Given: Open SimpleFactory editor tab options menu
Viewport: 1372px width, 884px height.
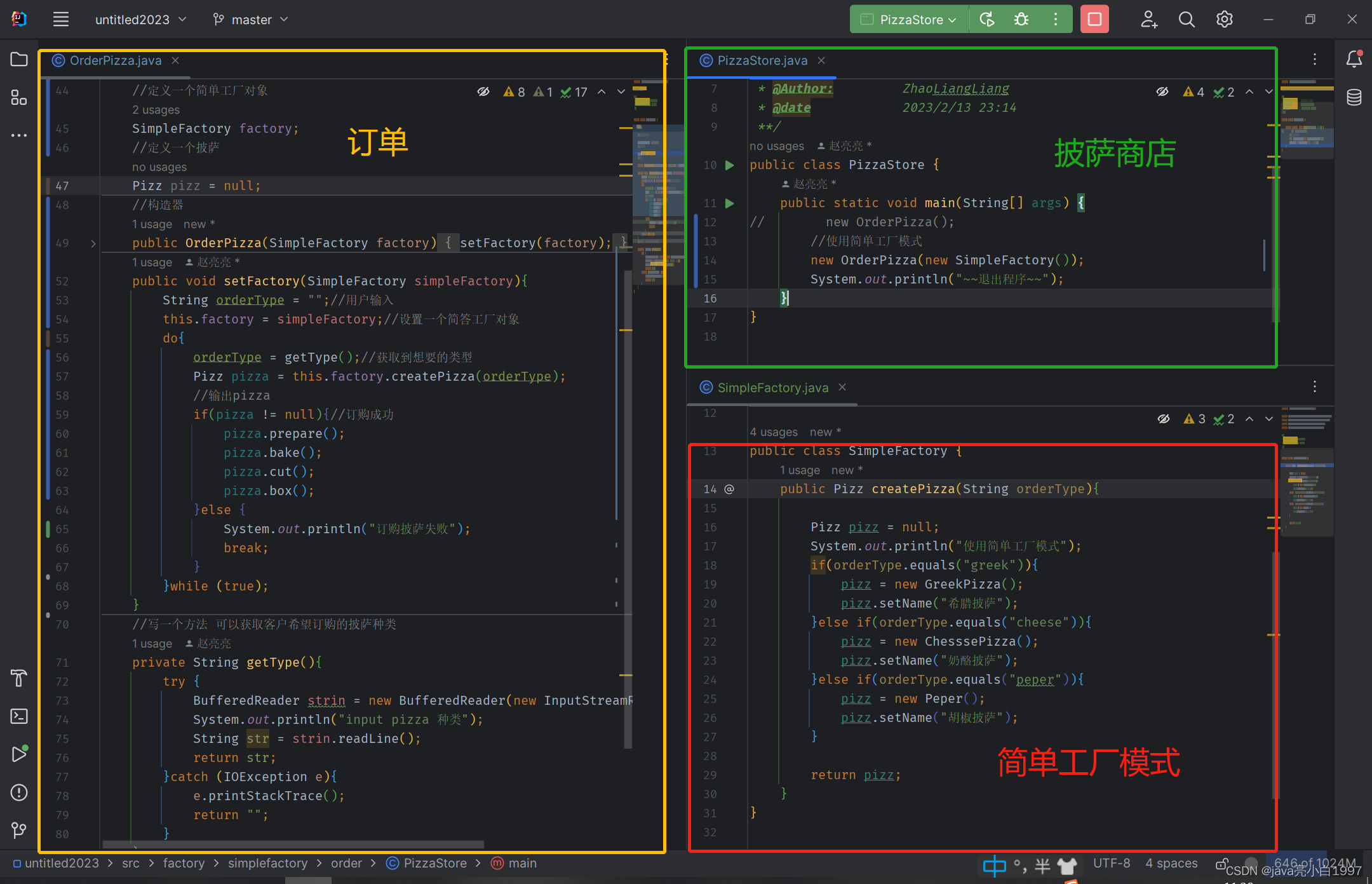Looking at the screenshot, I should tap(1315, 386).
